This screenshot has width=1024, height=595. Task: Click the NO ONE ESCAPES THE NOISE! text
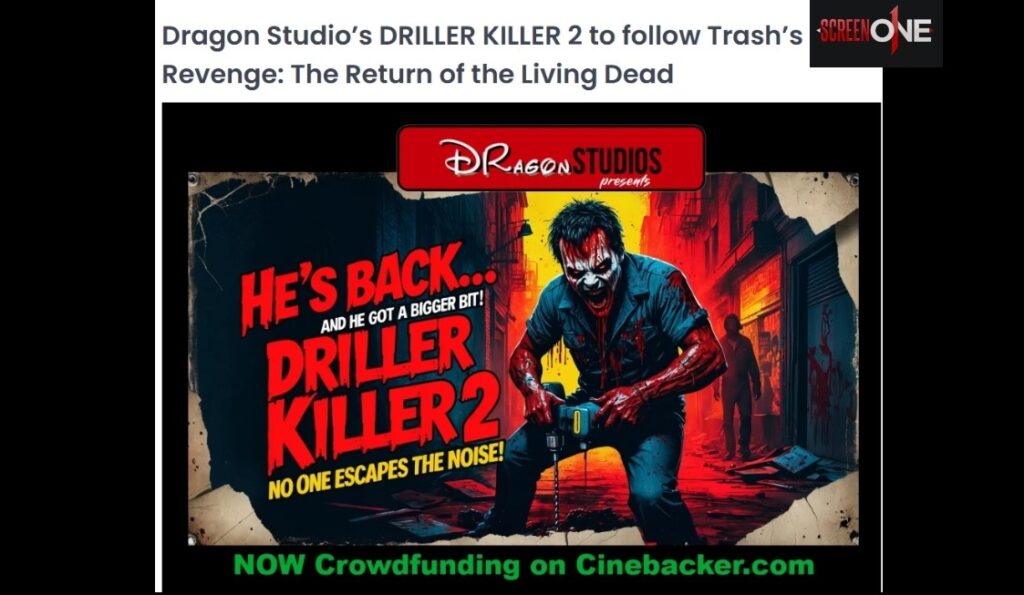pos(385,472)
